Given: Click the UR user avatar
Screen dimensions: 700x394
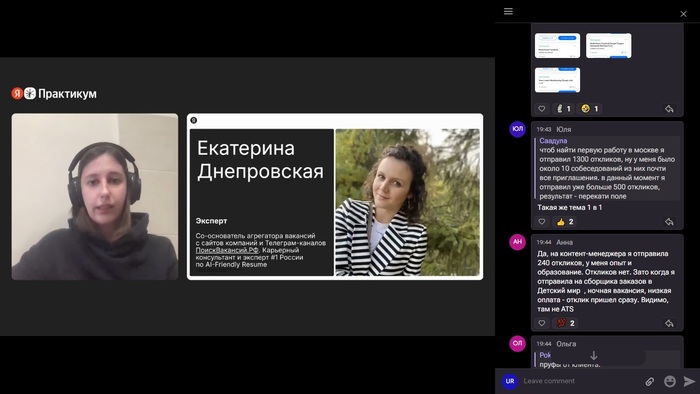Looking at the screenshot, I should pyautogui.click(x=510, y=381).
